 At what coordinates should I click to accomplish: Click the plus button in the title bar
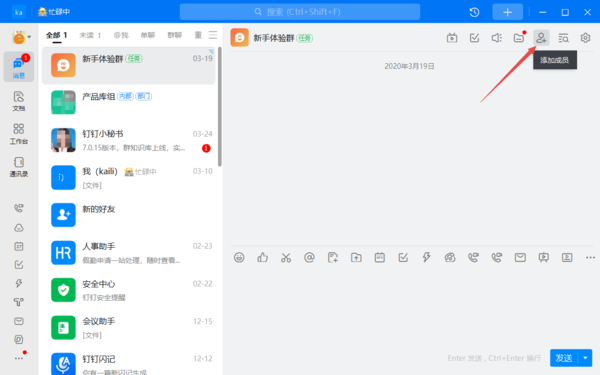pyautogui.click(x=507, y=12)
